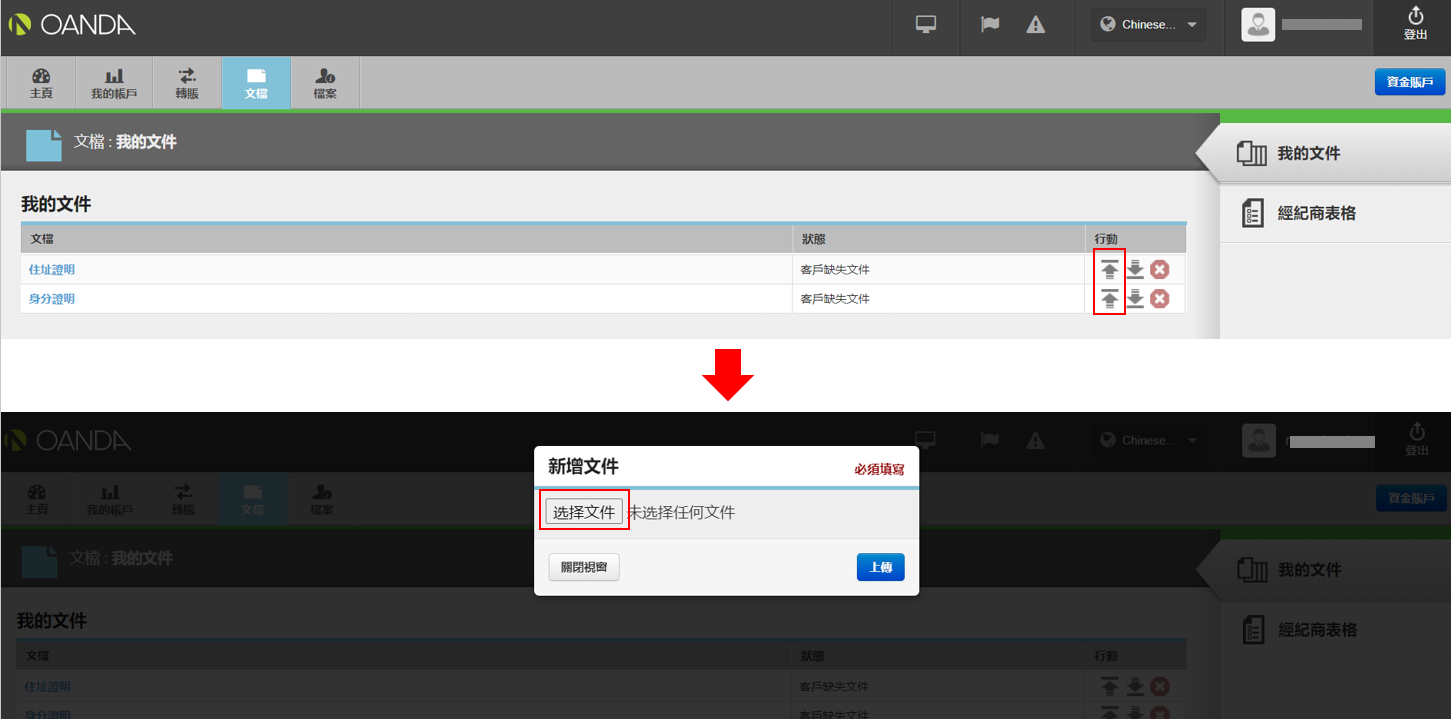Image resolution: width=1451 pixels, height=719 pixels.
Task: Close the dialog with 關閉視窗 button
Action: 584,567
